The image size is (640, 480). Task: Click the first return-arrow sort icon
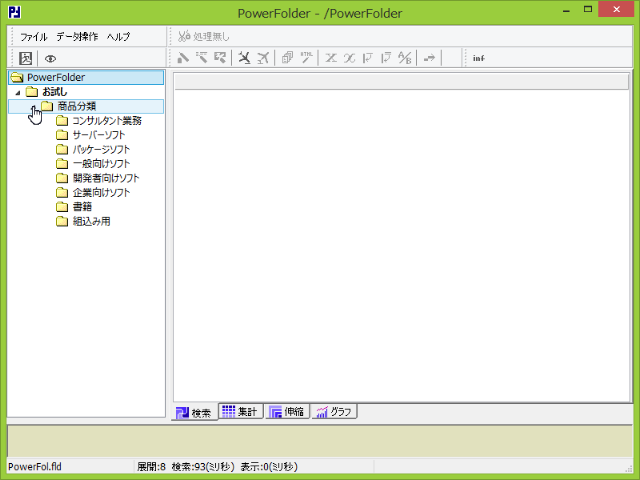368,58
